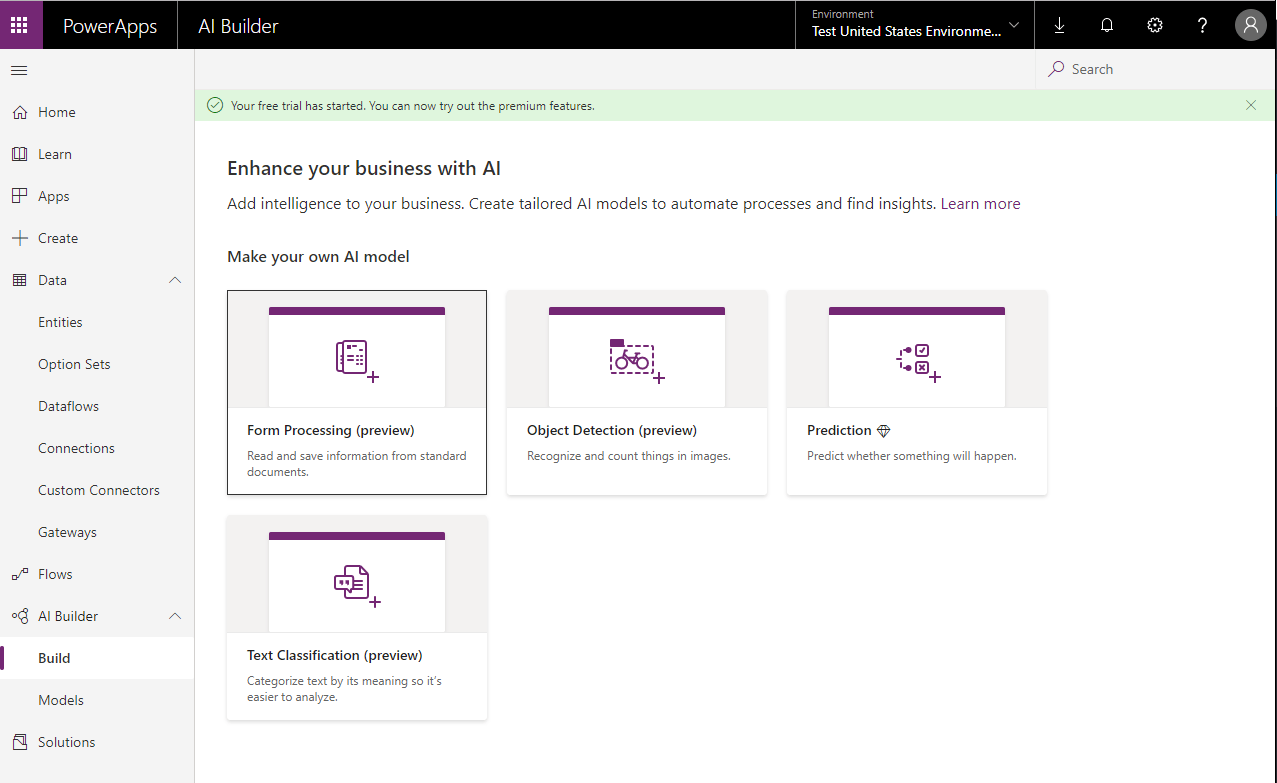Open the settings gear

tap(1155, 26)
